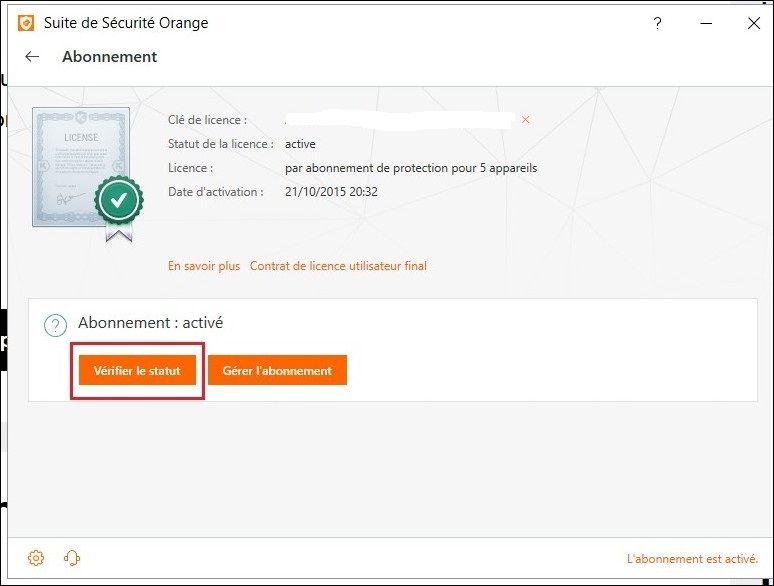Open Contrat de licence utilisateur final

pyautogui.click(x=338, y=266)
